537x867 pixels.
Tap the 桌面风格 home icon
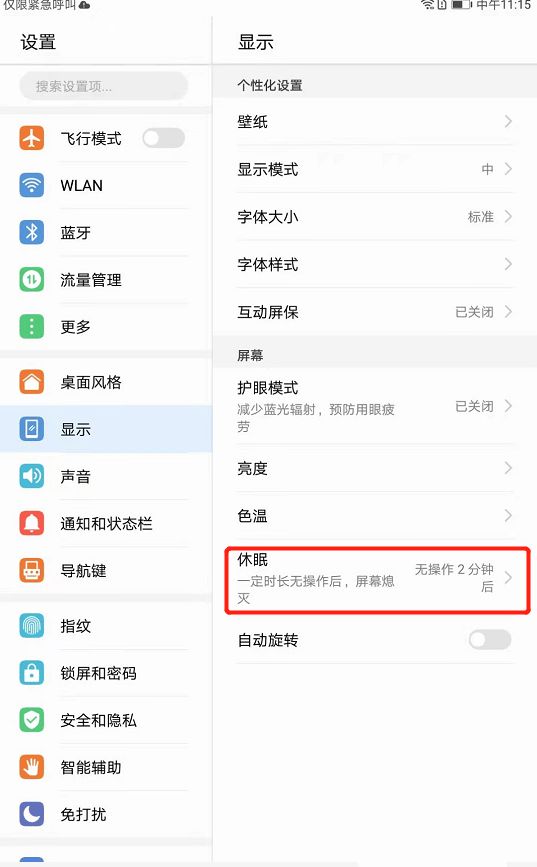pos(32,382)
